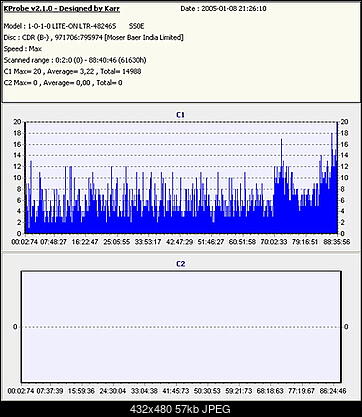
Task: Click the 16:22:47 time label
Action: (85, 242)
